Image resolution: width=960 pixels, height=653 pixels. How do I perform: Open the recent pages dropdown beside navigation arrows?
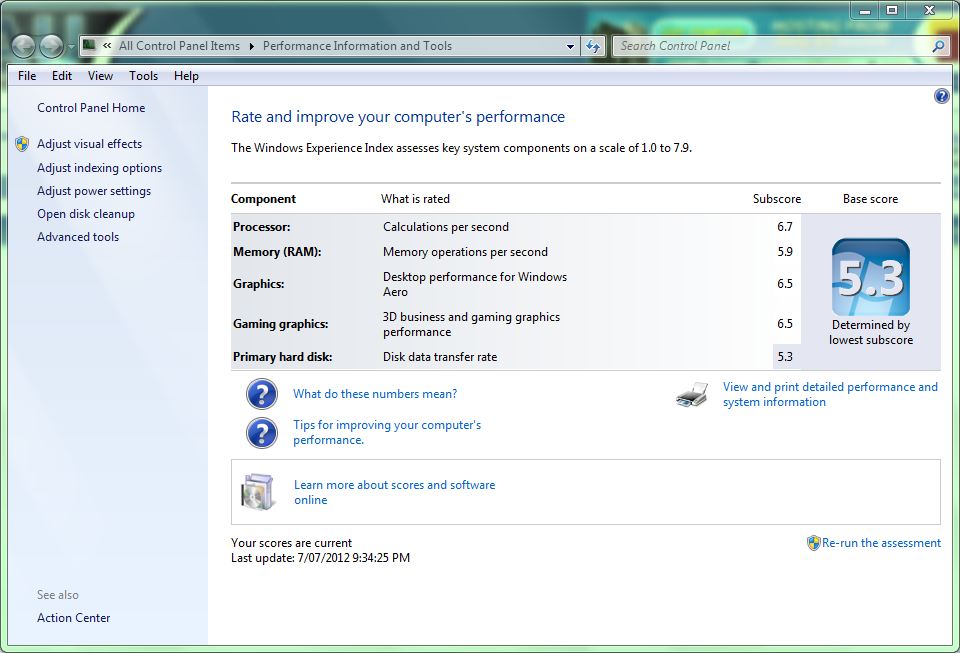click(x=71, y=47)
